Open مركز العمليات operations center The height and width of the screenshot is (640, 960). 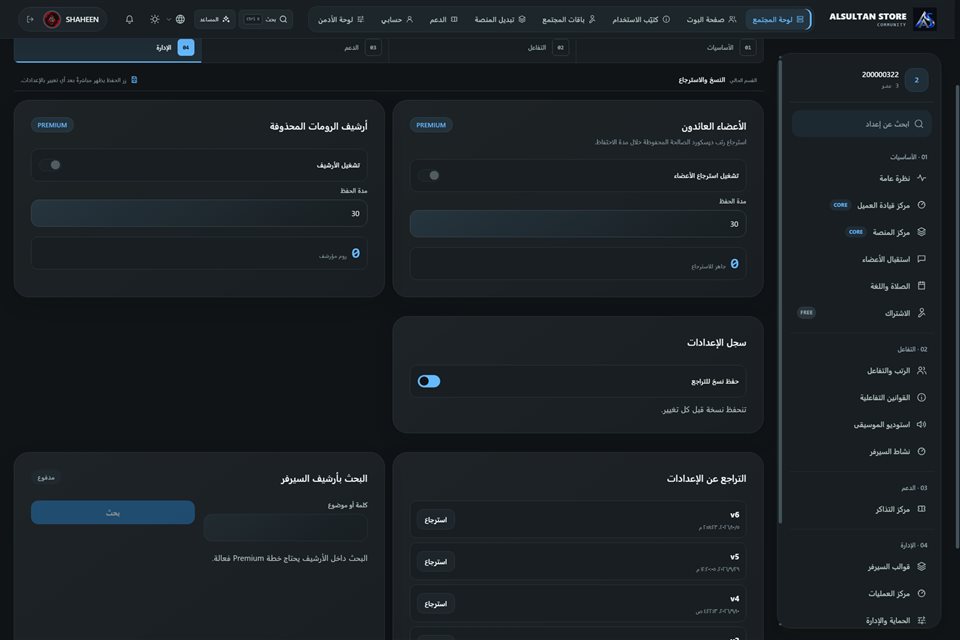point(861,593)
